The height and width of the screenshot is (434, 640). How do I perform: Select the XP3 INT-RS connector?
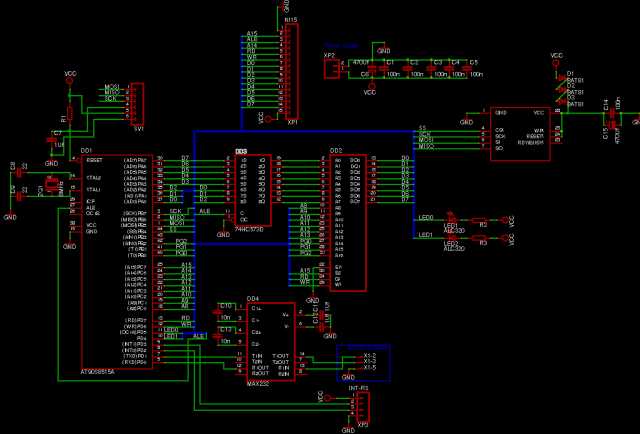362,407
